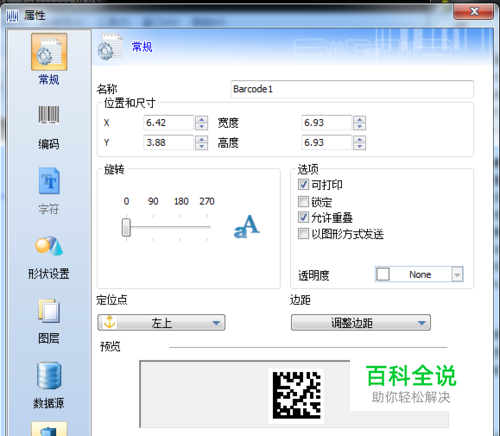Screen dimensions: 500x436
Task: Close the 属性 properties dialog
Action: [x=473, y=12]
